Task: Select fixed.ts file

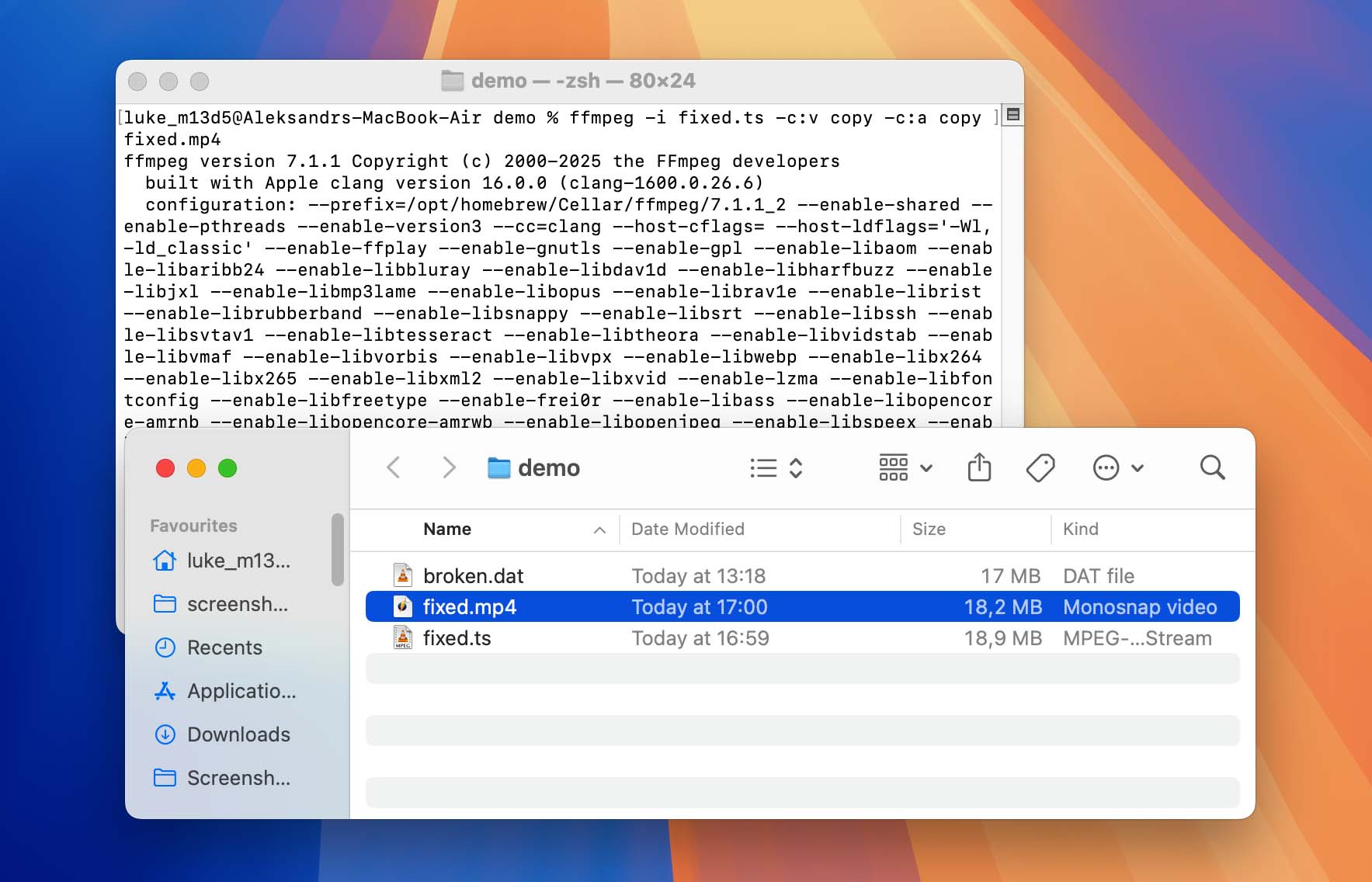Action: [802, 637]
